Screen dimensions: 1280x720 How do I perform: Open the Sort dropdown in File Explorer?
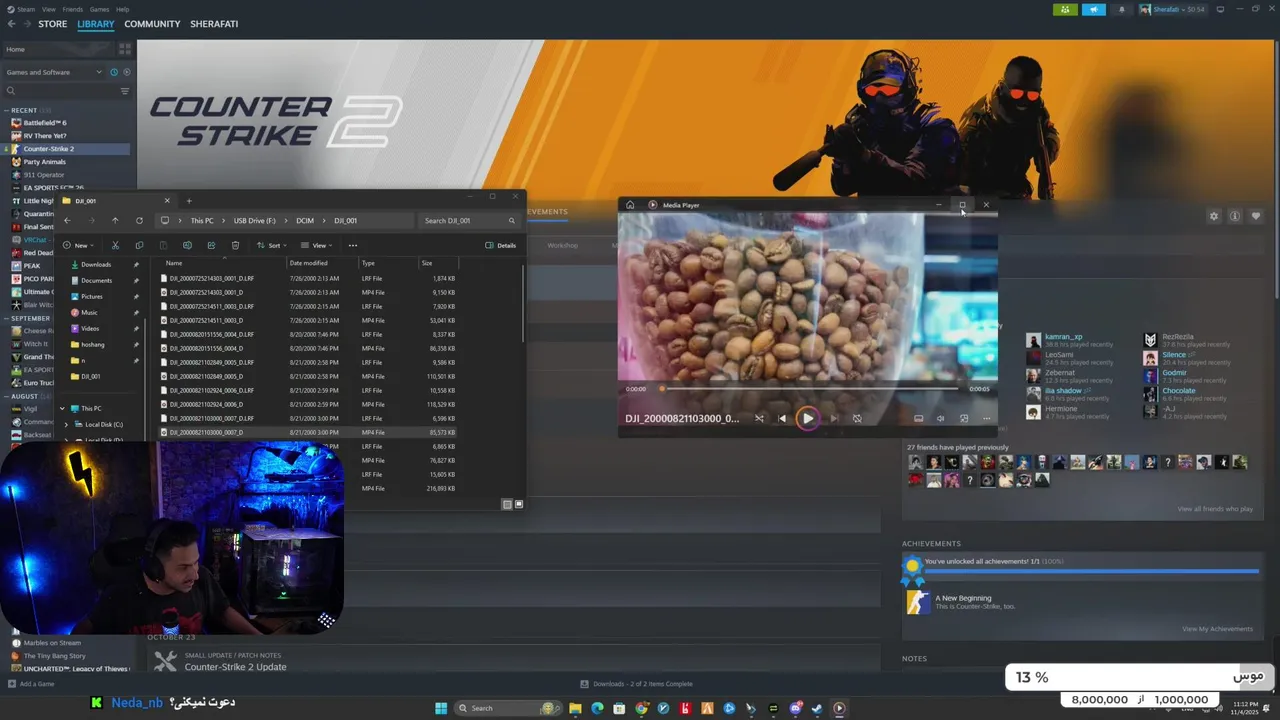(x=271, y=245)
